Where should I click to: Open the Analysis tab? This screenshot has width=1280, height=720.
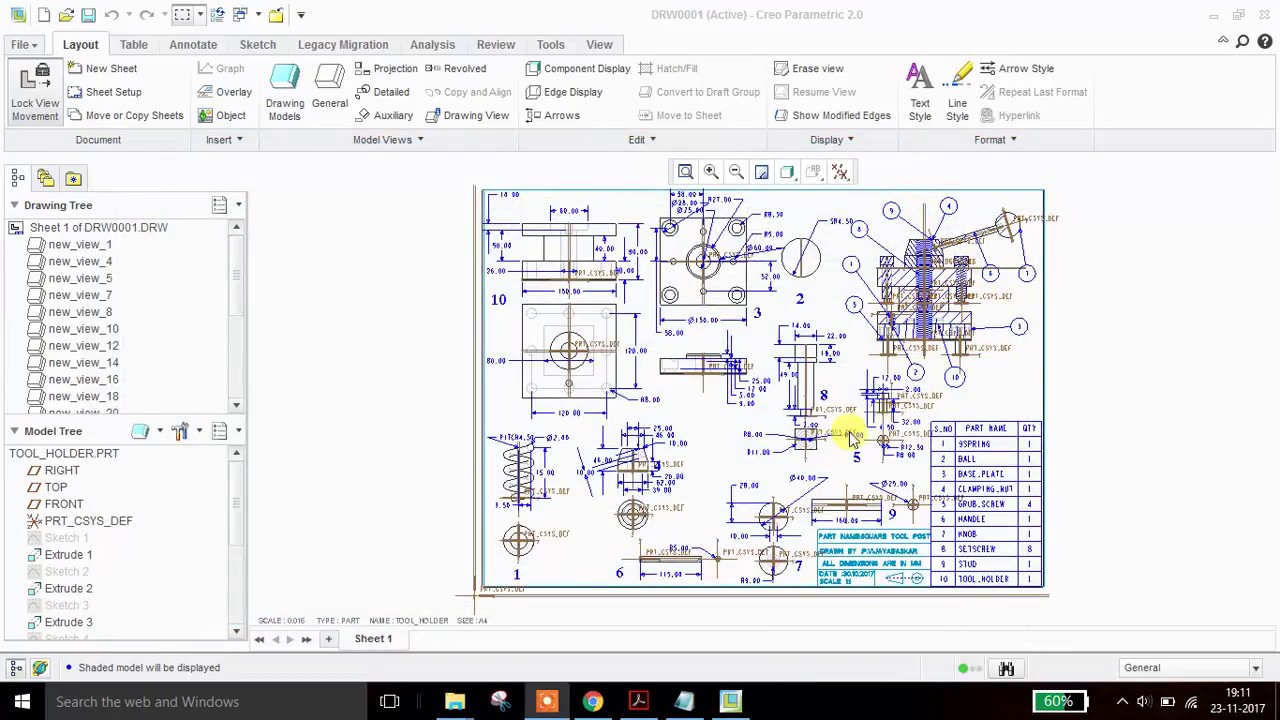(x=432, y=44)
